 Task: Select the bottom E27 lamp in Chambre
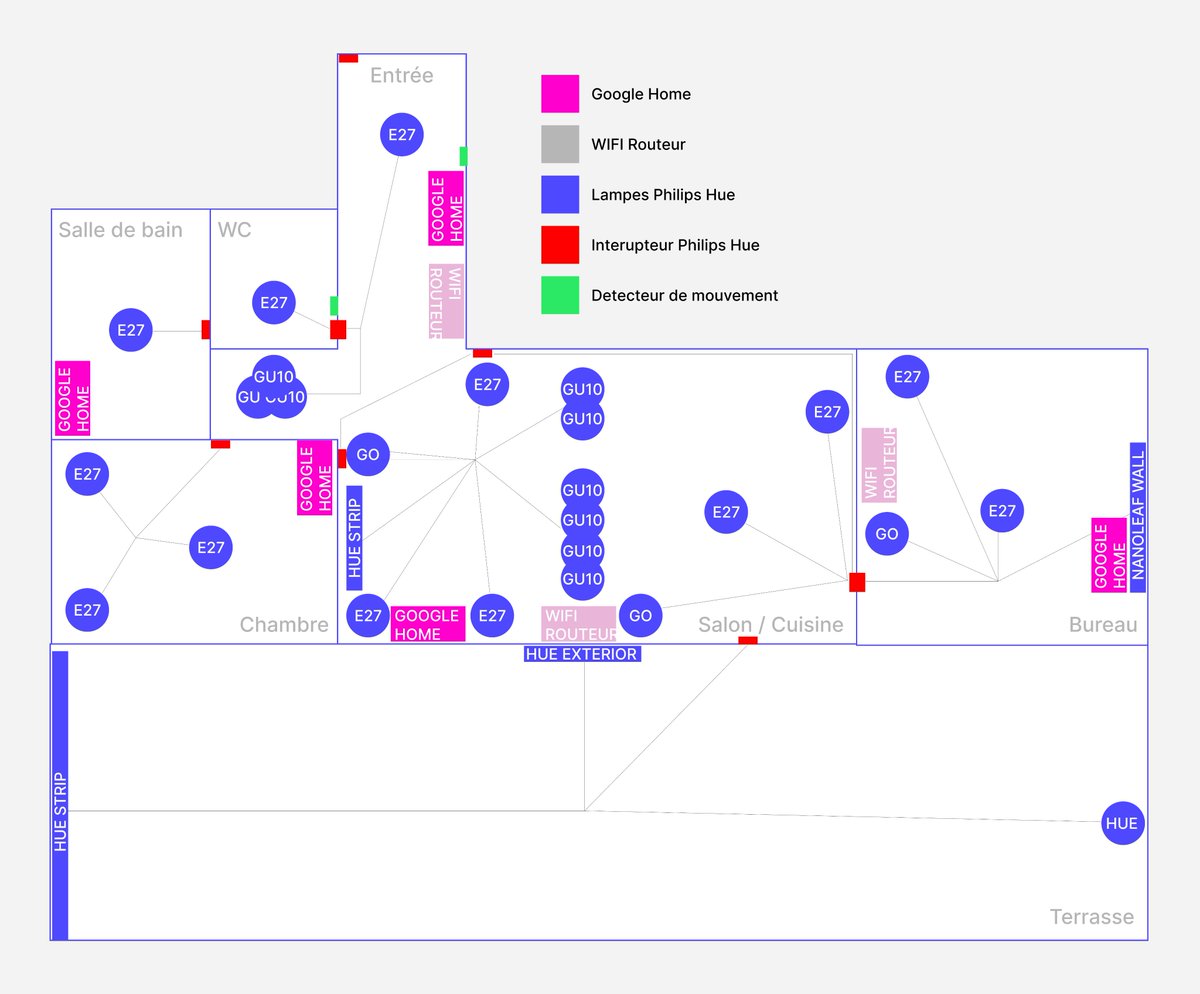pos(87,610)
